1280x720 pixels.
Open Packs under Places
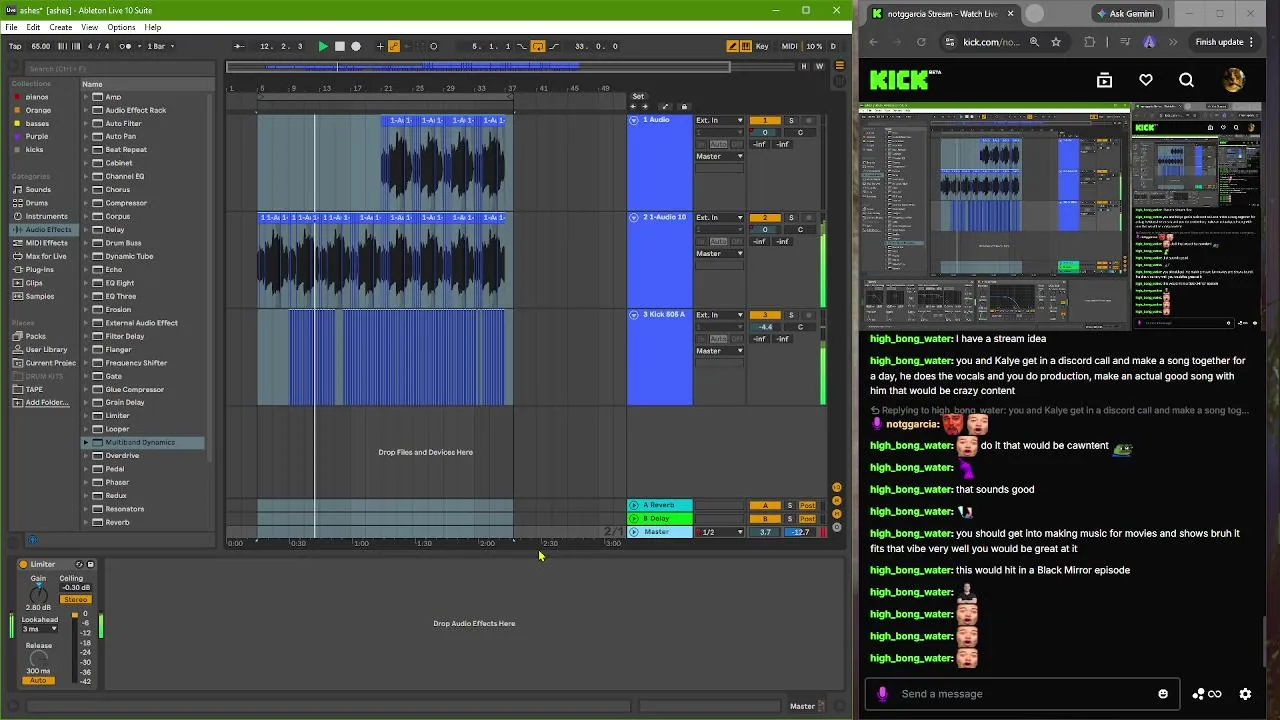coord(35,336)
